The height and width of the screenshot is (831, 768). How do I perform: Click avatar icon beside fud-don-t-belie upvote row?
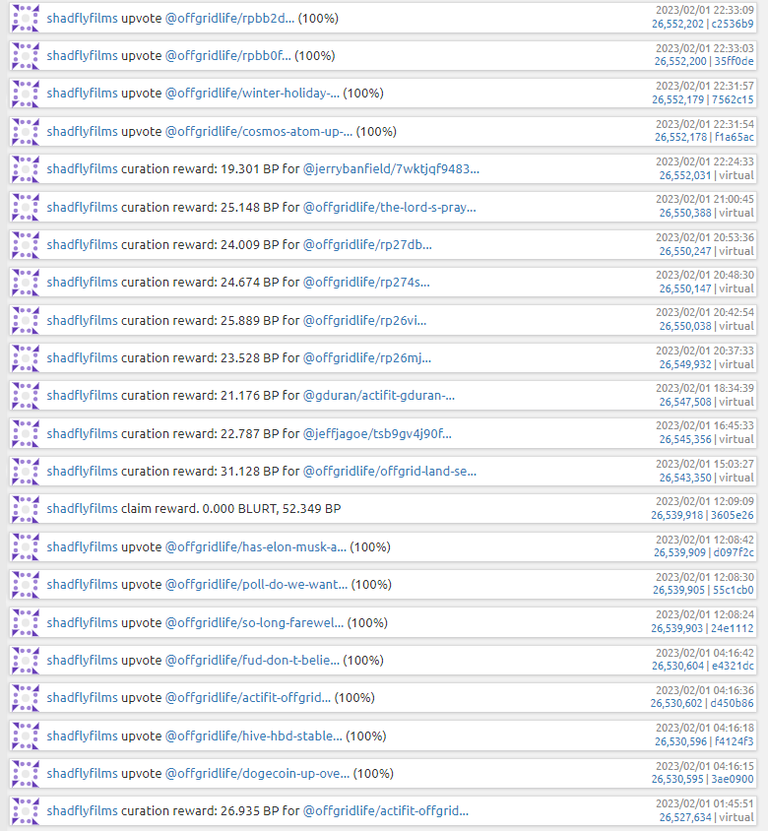point(25,660)
